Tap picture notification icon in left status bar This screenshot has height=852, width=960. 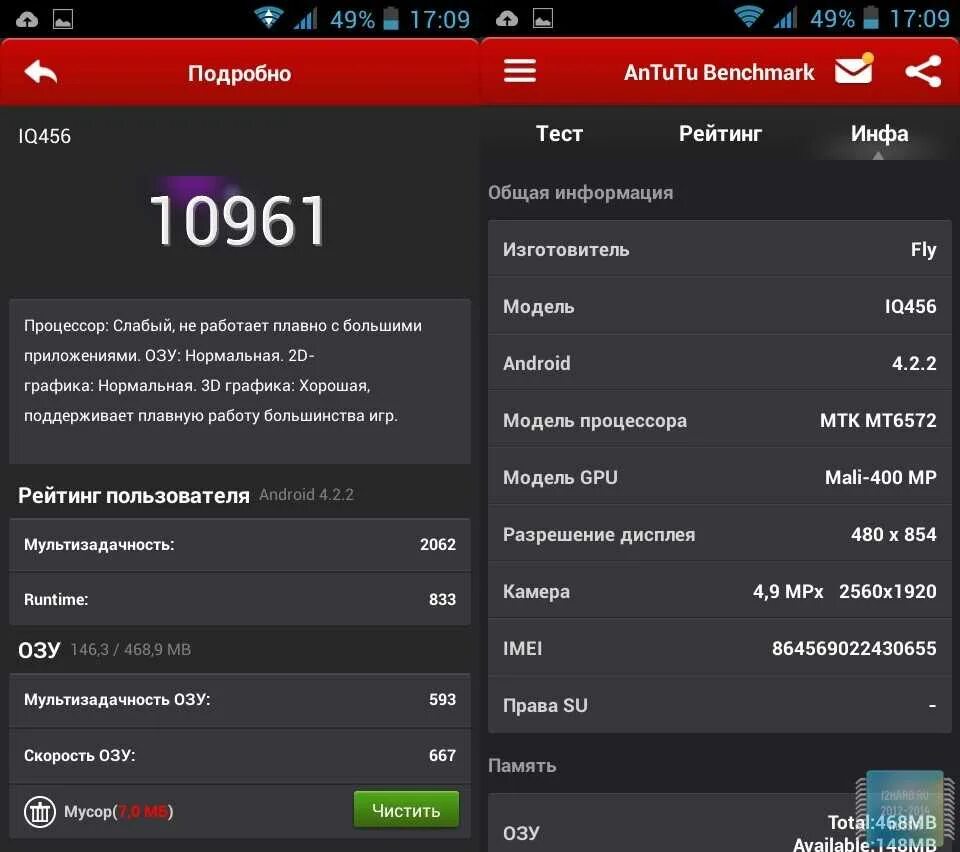coord(63,20)
